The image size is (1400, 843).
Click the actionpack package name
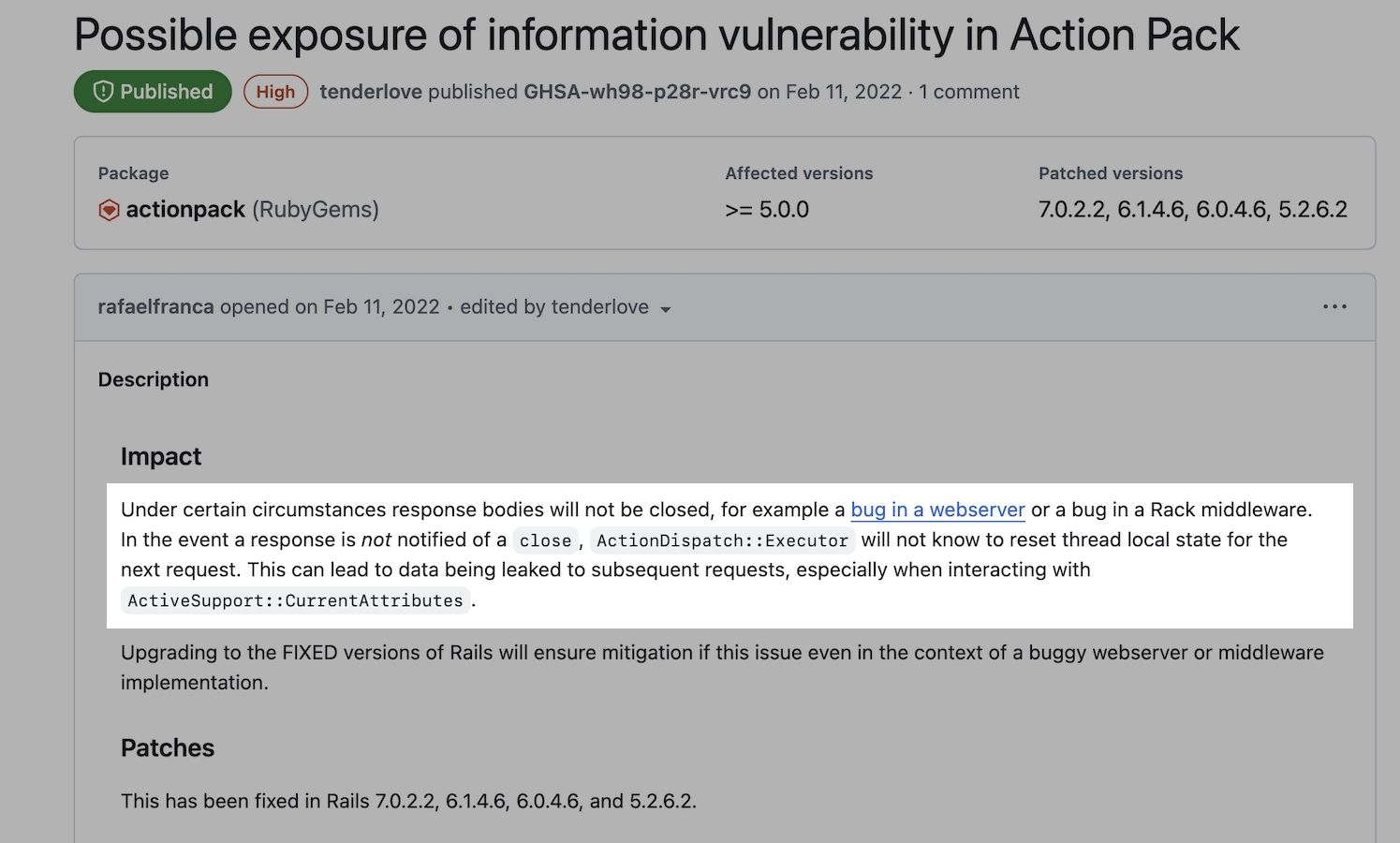185,210
